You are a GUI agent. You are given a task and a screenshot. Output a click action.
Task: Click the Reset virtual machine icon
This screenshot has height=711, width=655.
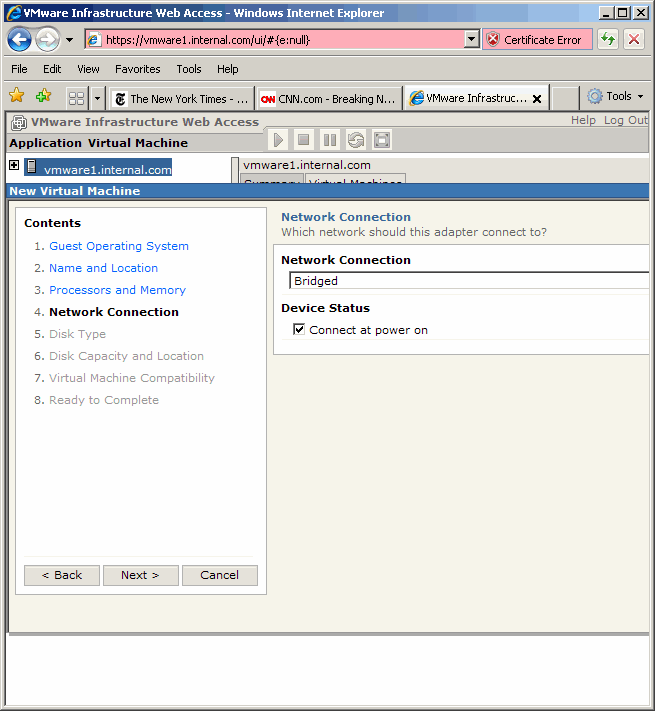coord(356,140)
